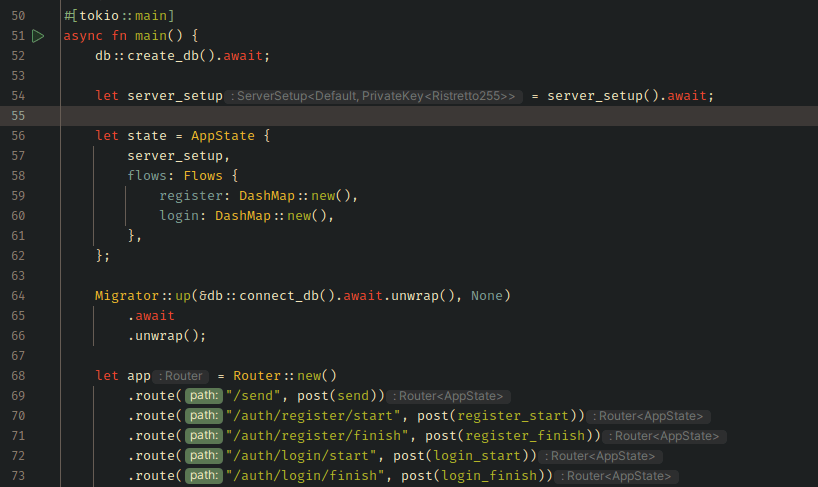Click the register_start handler name
818x487 pixels.
tap(513, 416)
